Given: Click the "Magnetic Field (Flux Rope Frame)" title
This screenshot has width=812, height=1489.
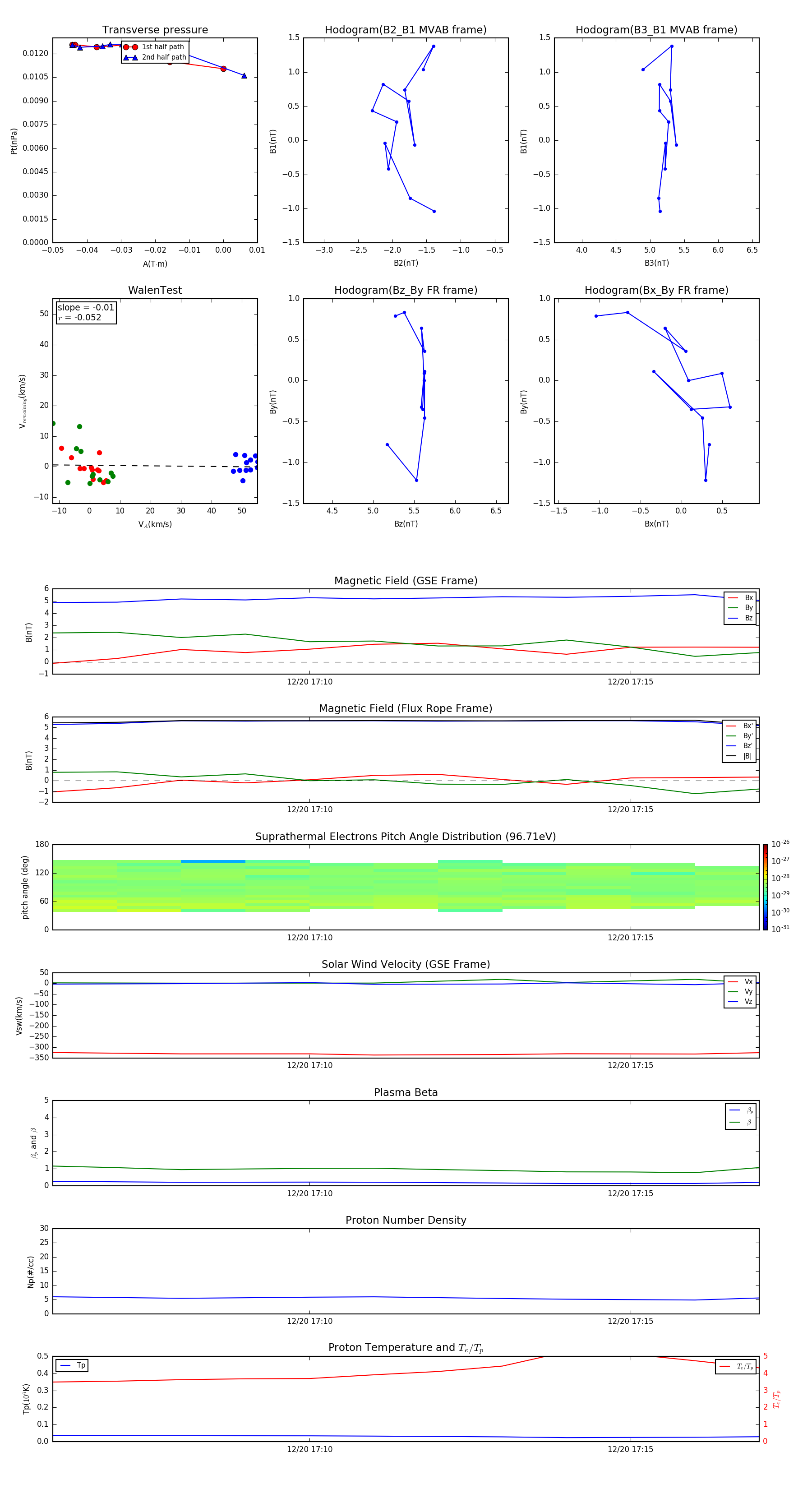Looking at the screenshot, I should click(x=406, y=709).
